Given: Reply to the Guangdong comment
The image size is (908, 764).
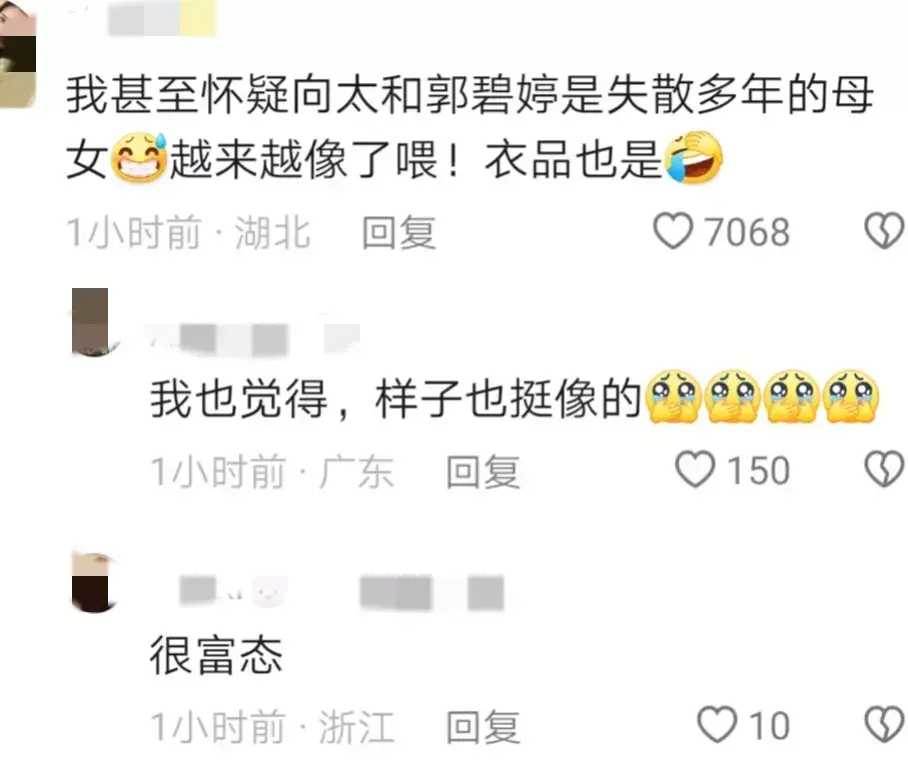Looking at the screenshot, I should (x=483, y=471).
